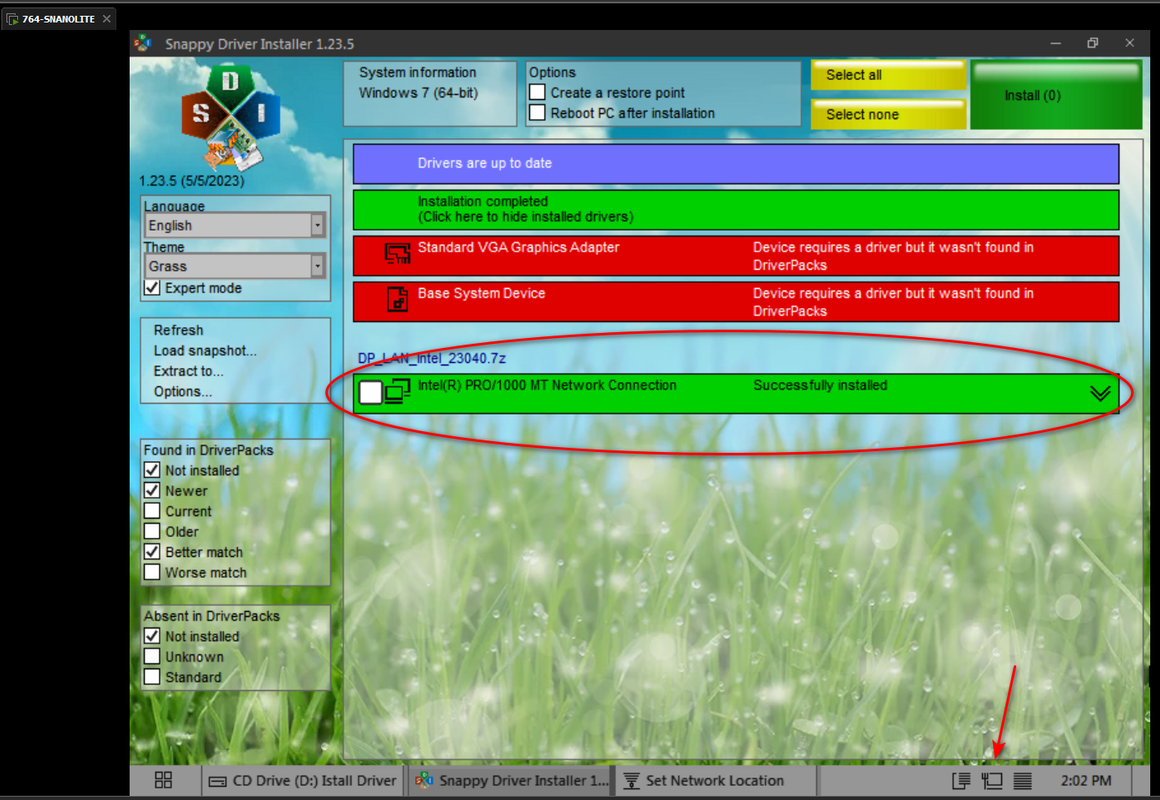Open the DP_LAN_Intel_23040.7z link

pyautogui.click(x=431, y=358)
